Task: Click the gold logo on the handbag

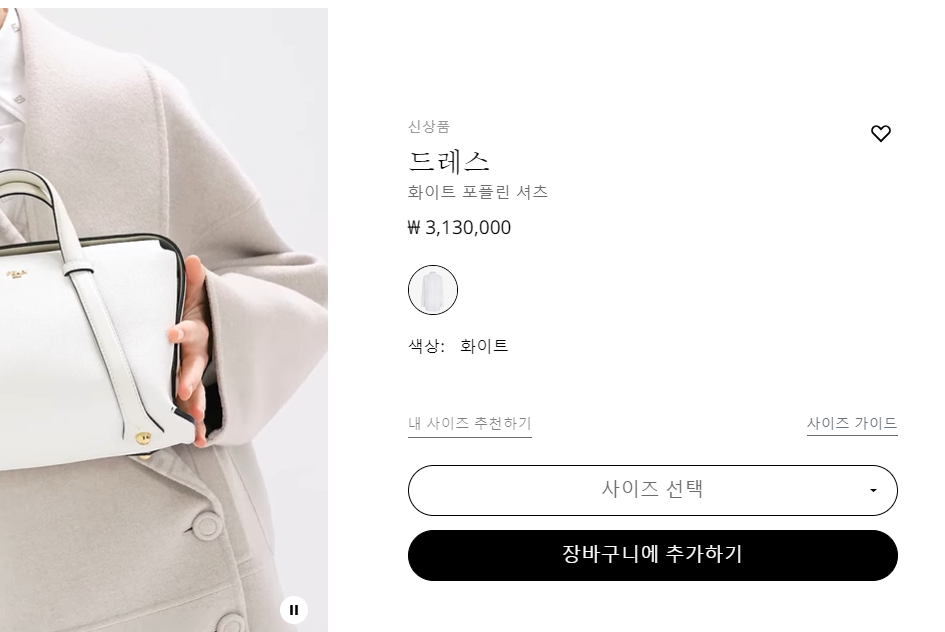Action: point(20,276)
